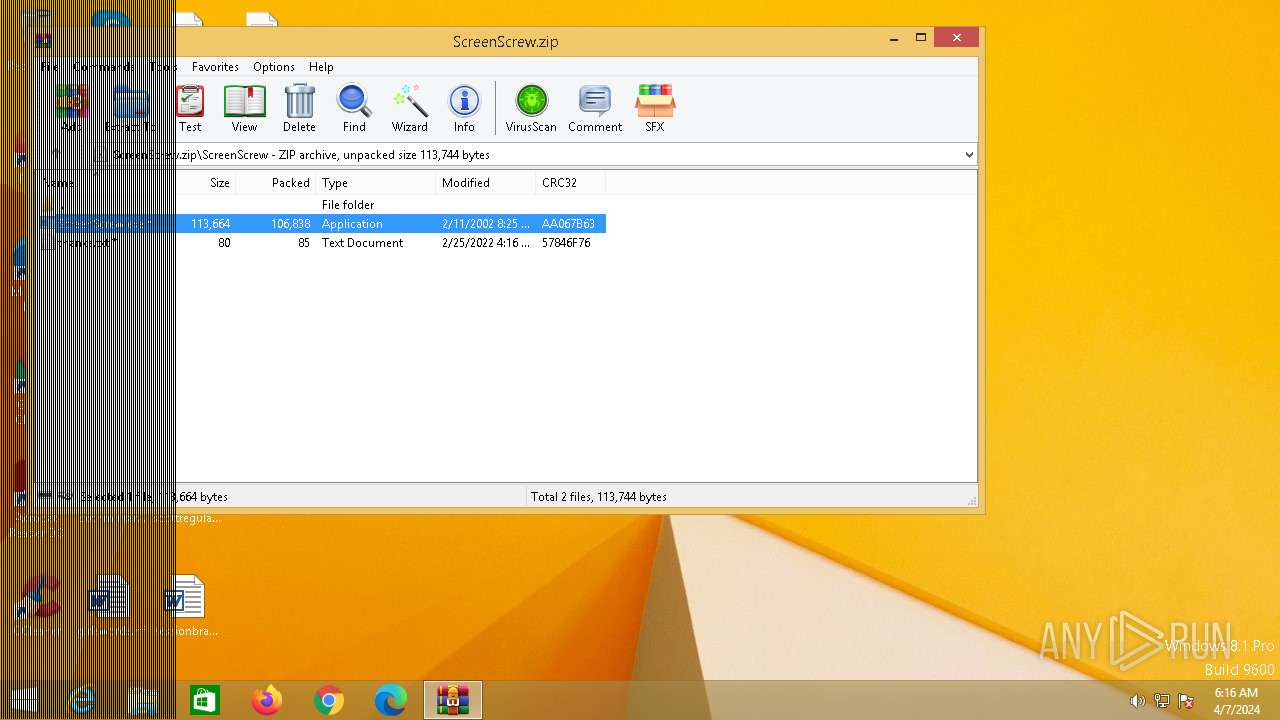Open the Commands menu
Screen dimensions: 1280x720
coord(102,67)
